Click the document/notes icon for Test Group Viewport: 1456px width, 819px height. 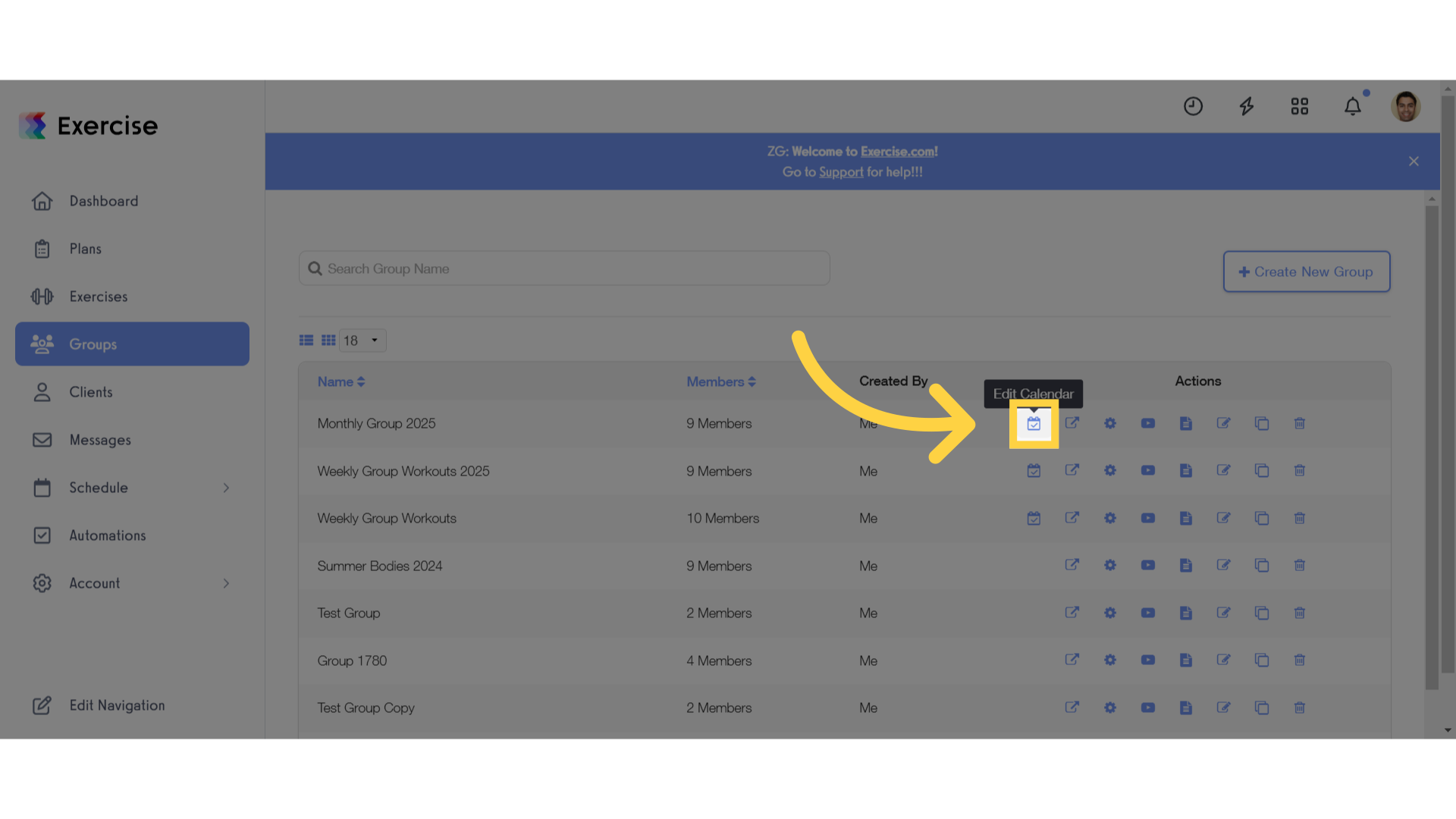click(x=1185, y=612)
